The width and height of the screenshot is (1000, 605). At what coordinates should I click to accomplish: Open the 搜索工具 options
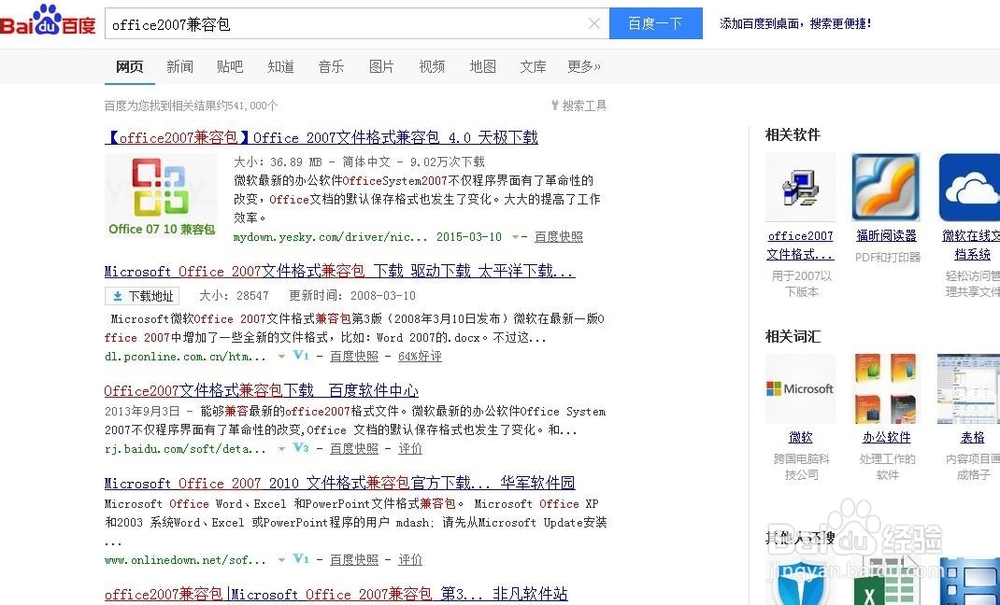[x=585, y=104]
